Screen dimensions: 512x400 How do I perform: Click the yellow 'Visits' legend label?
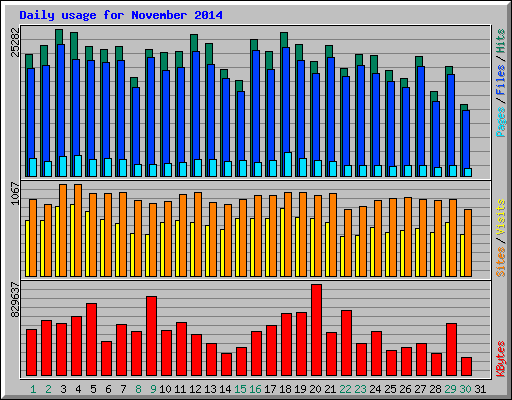[x=501, y=217]
